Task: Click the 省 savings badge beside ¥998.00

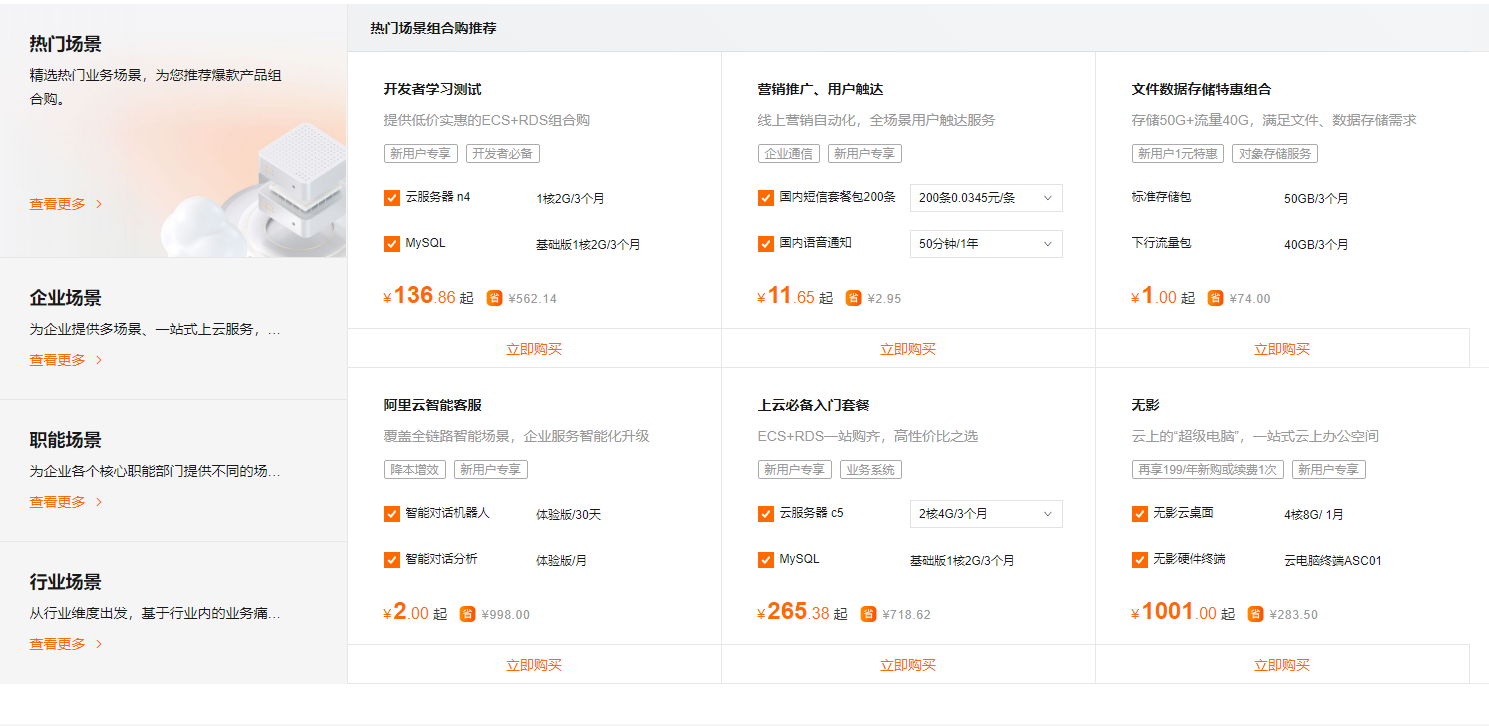Action: click(x=467, y=614)
